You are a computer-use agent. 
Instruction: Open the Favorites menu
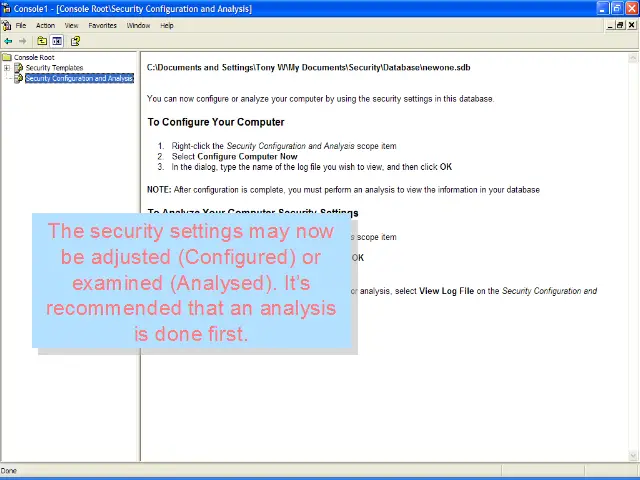click(102, 25)
